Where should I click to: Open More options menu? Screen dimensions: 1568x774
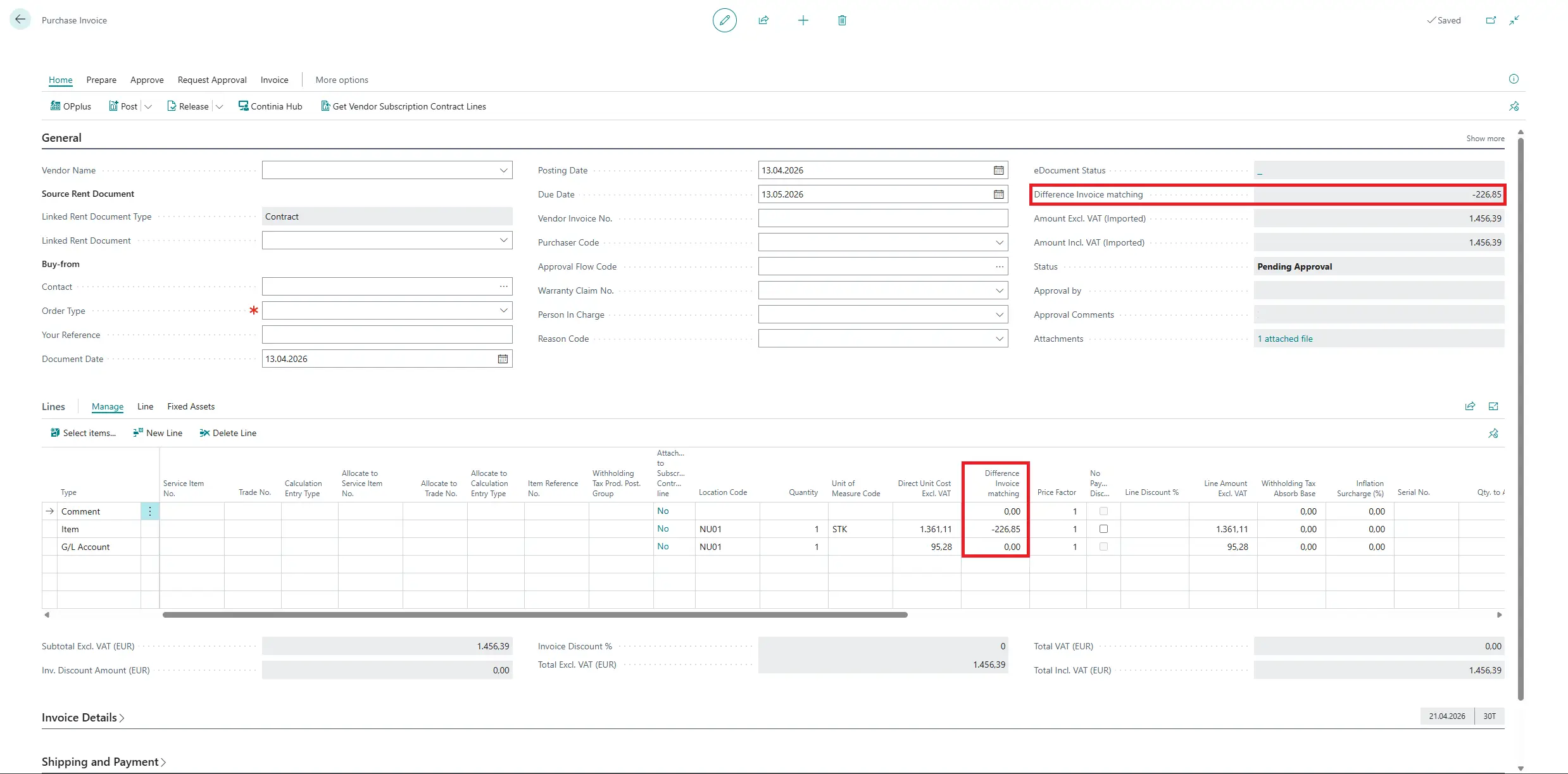coord(342,80)
